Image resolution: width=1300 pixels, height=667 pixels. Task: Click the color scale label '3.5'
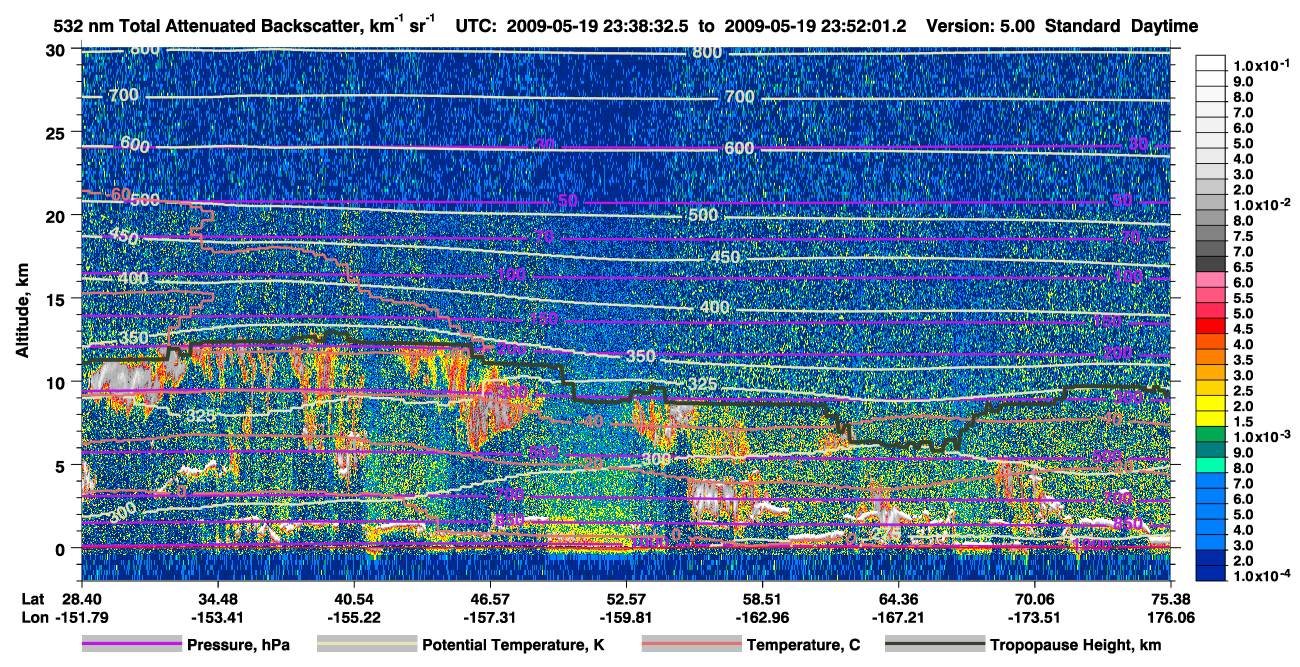[1245, 360]
